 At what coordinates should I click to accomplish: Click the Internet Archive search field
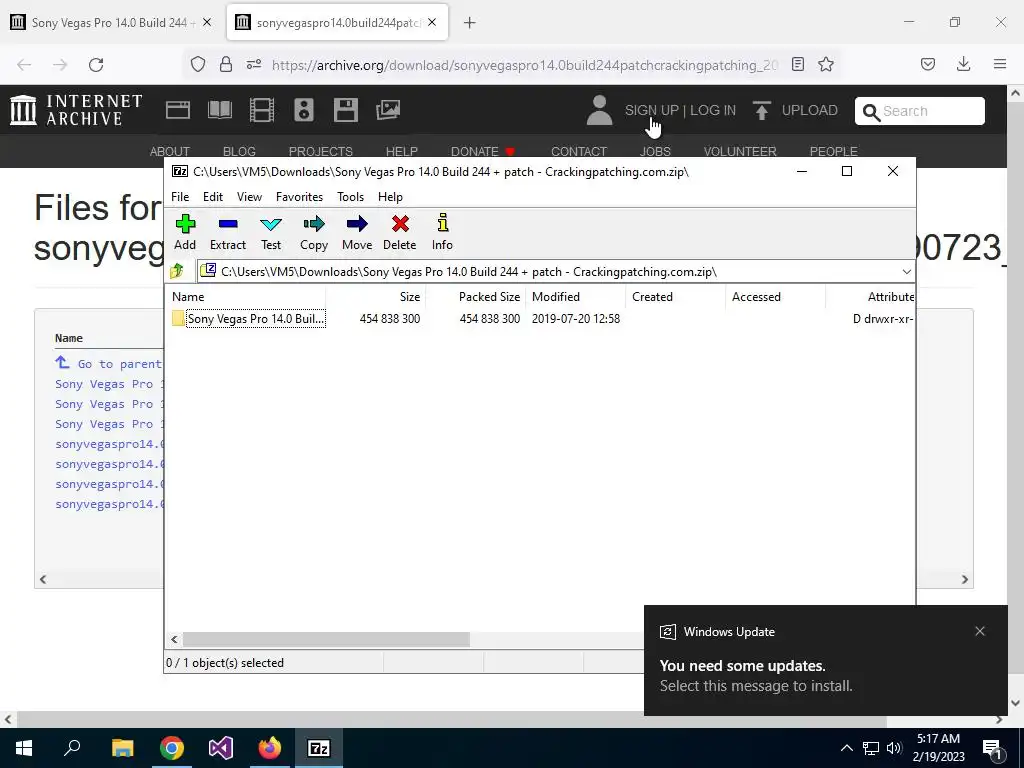[x=920, y=111]
